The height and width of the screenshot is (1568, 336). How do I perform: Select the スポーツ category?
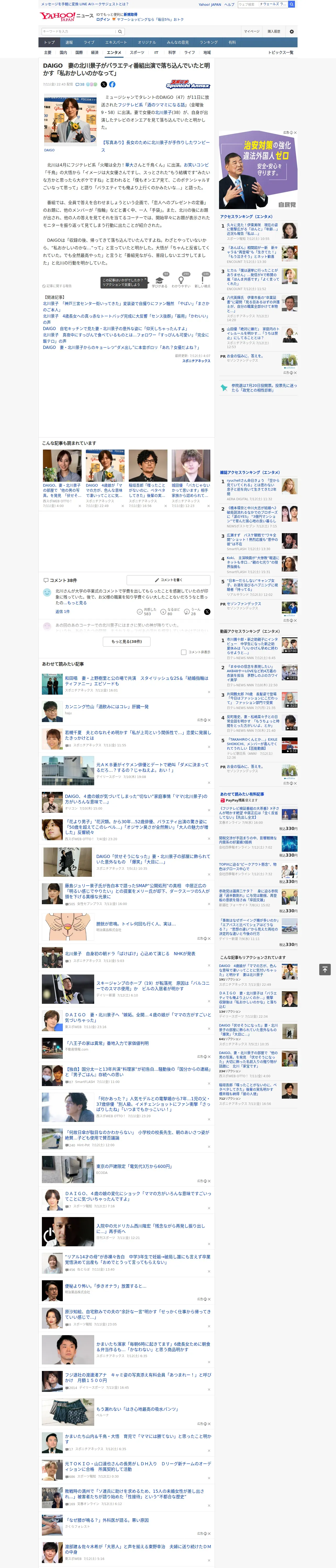pyautogui.click(x=137, y=52)
